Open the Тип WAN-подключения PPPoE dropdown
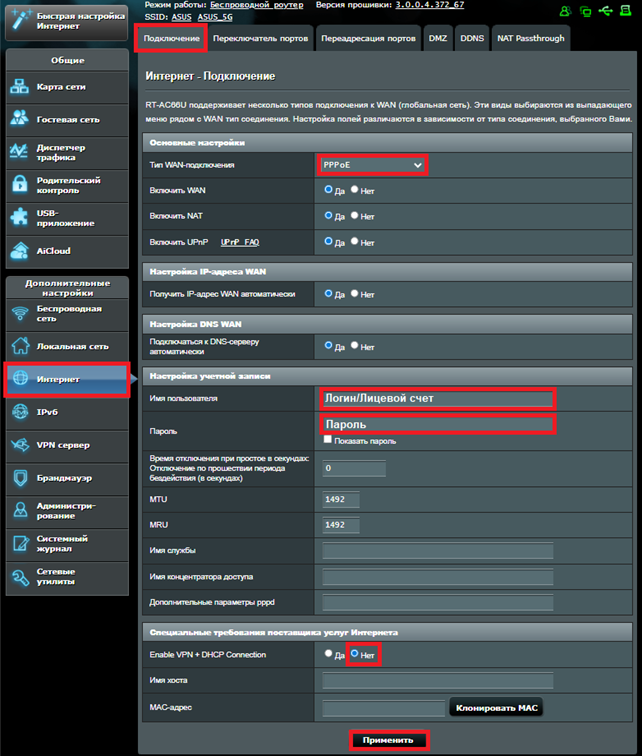642x756 pixels. click(372, 164)
